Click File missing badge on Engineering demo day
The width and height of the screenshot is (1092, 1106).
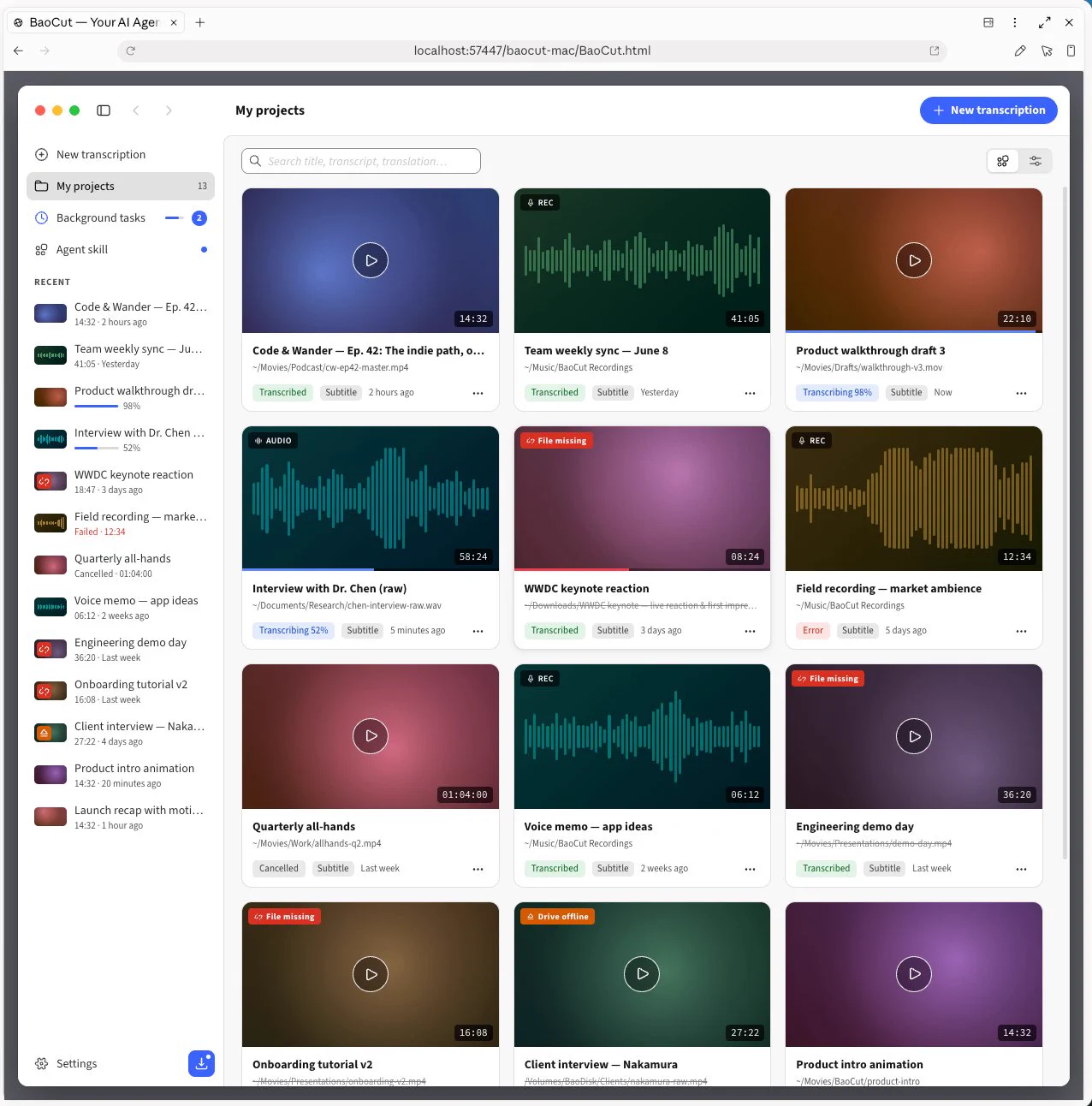pyautogui.click(x=828, y=679)
